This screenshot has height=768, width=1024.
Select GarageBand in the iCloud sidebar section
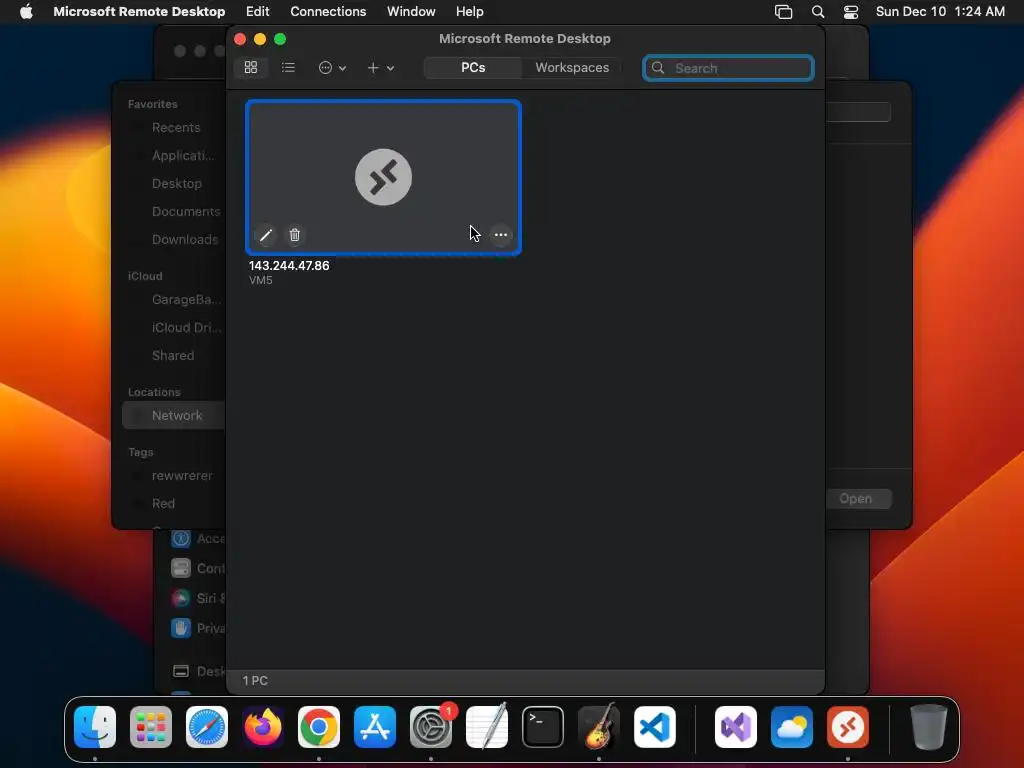(186, 300)
